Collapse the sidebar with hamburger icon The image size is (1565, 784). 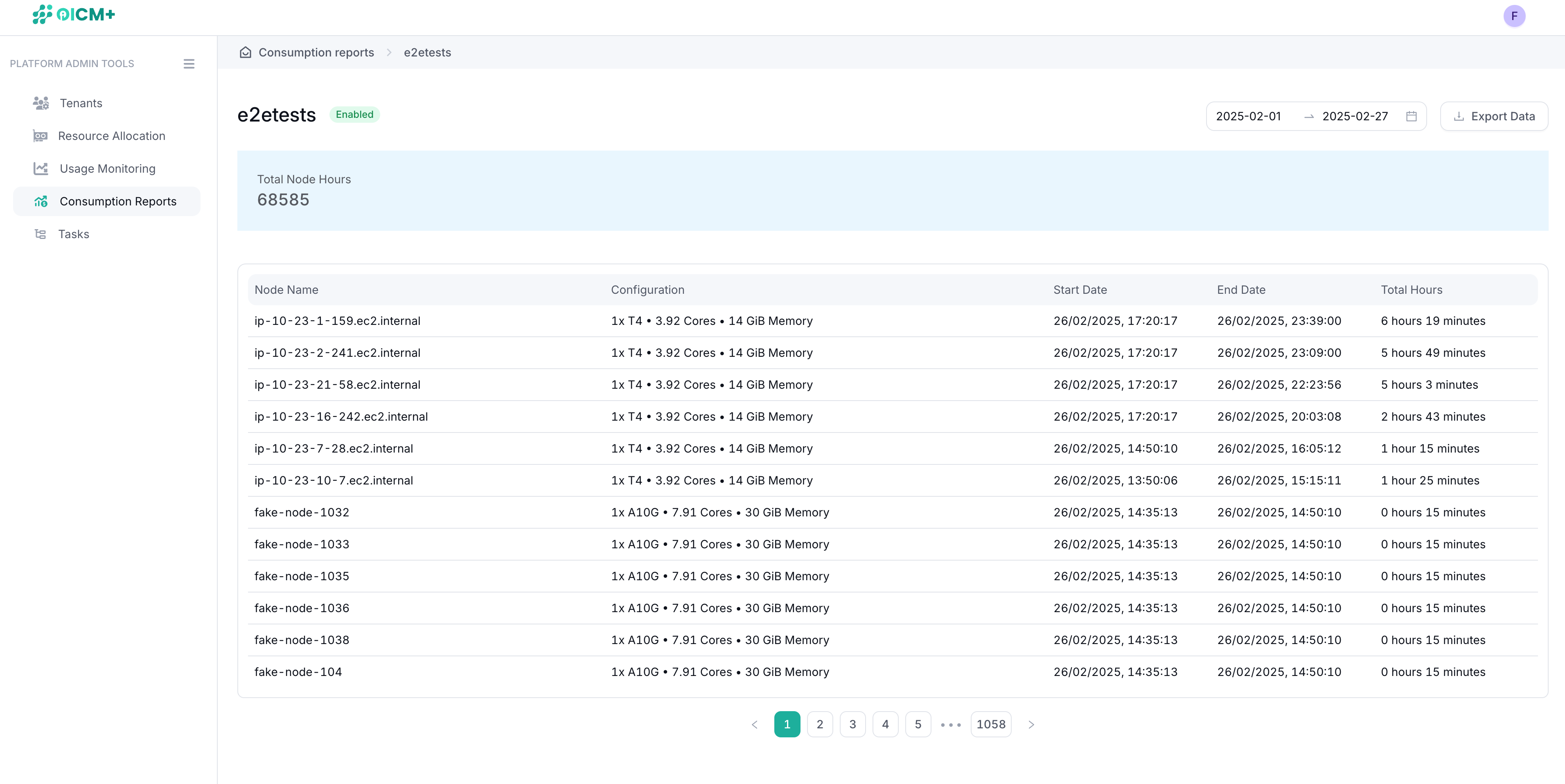tap(189, 63)
